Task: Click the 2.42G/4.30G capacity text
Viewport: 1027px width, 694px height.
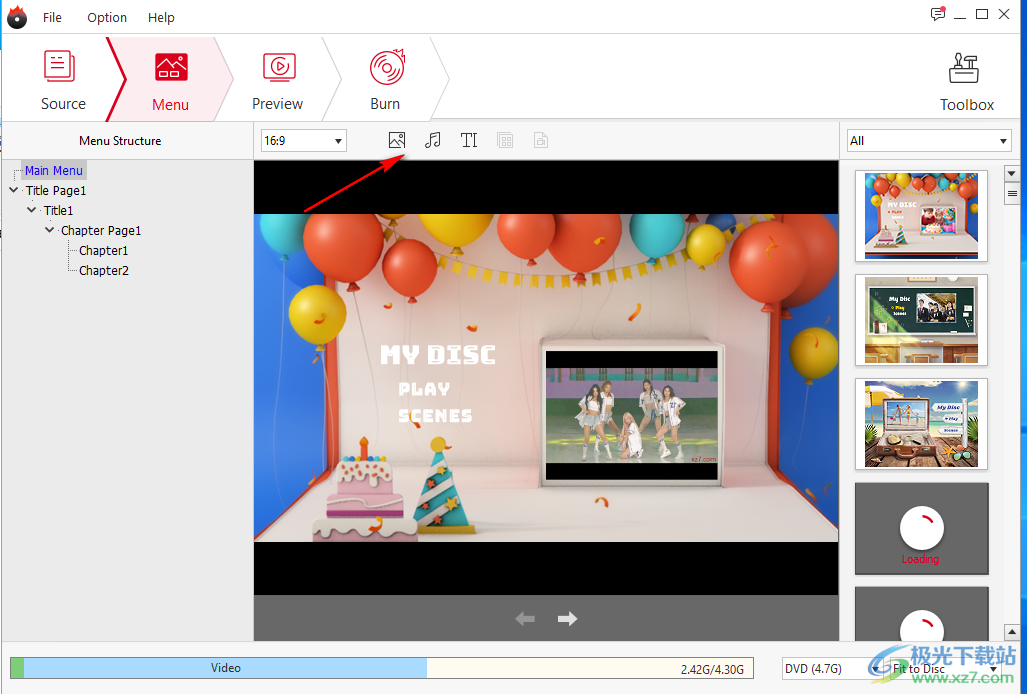Action: coord(712,669)
